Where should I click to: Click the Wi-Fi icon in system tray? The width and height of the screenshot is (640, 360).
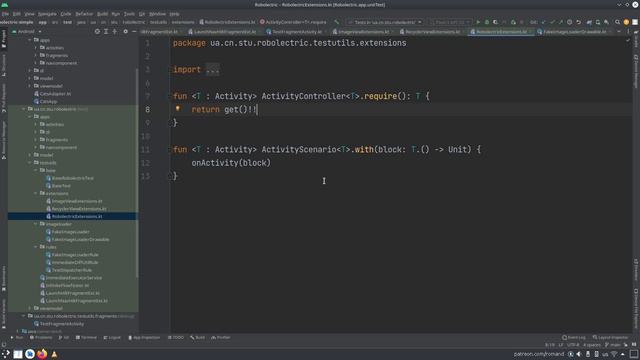point(614,354)
